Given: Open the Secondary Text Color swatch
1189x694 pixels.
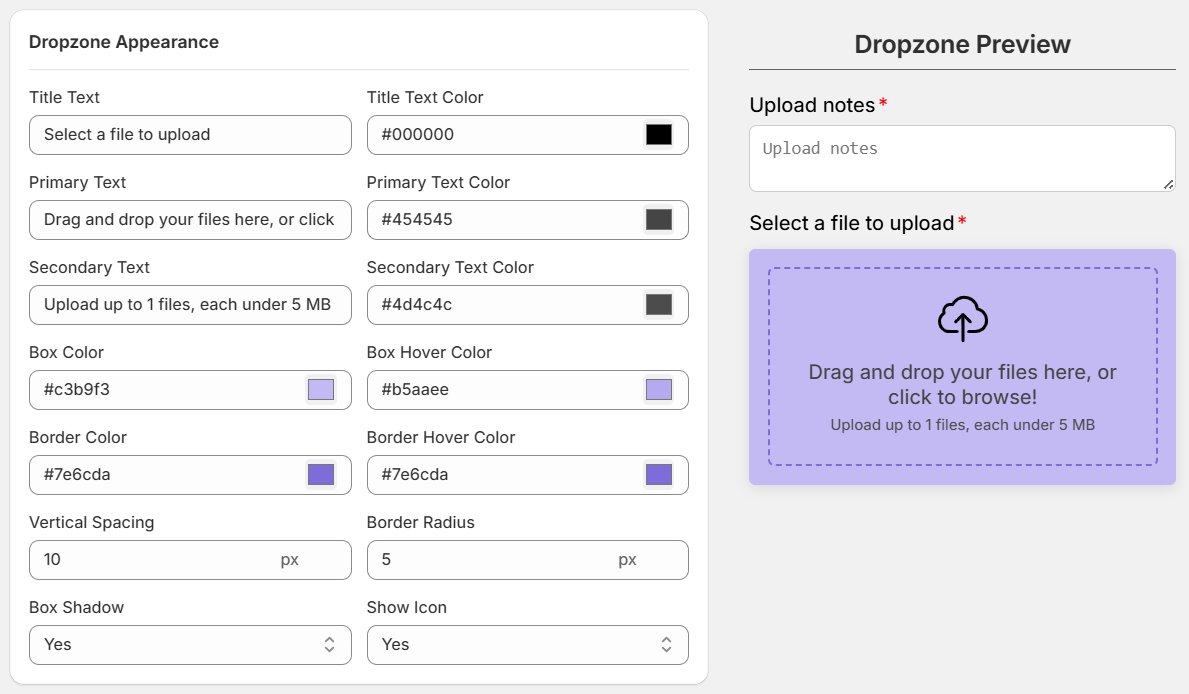Looking at the screenshot, I should point(658,305).
